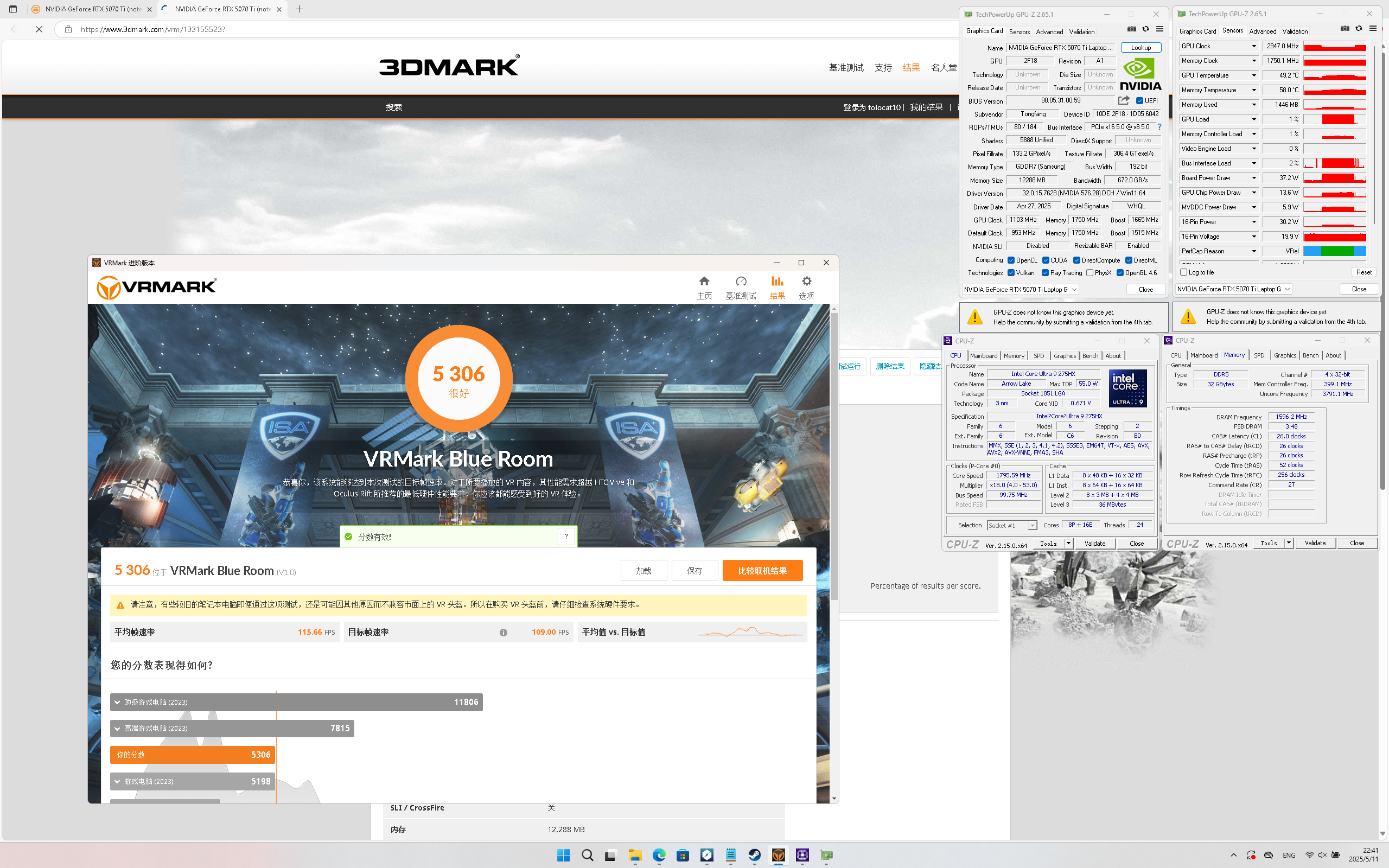
Task: Click browser address bar URL
Action: pyautogui.click(x=152, y=29)
